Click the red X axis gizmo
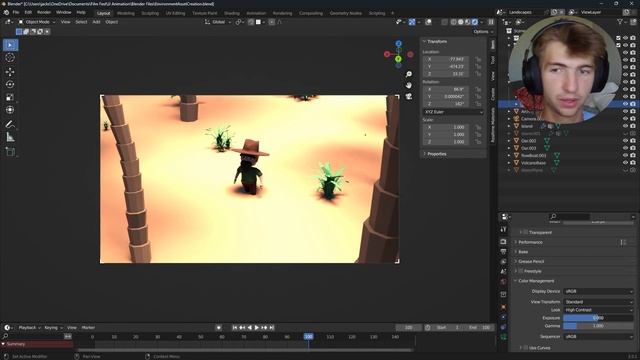 click(387, 54)
